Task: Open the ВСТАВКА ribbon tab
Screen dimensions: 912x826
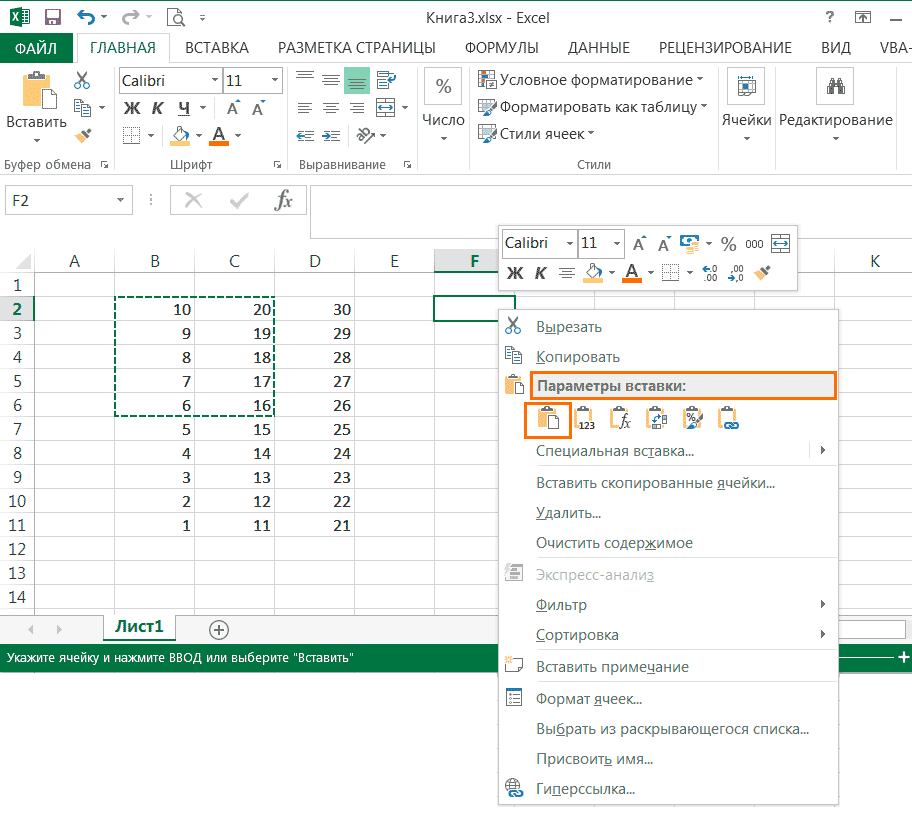Action: click(217, 47)
